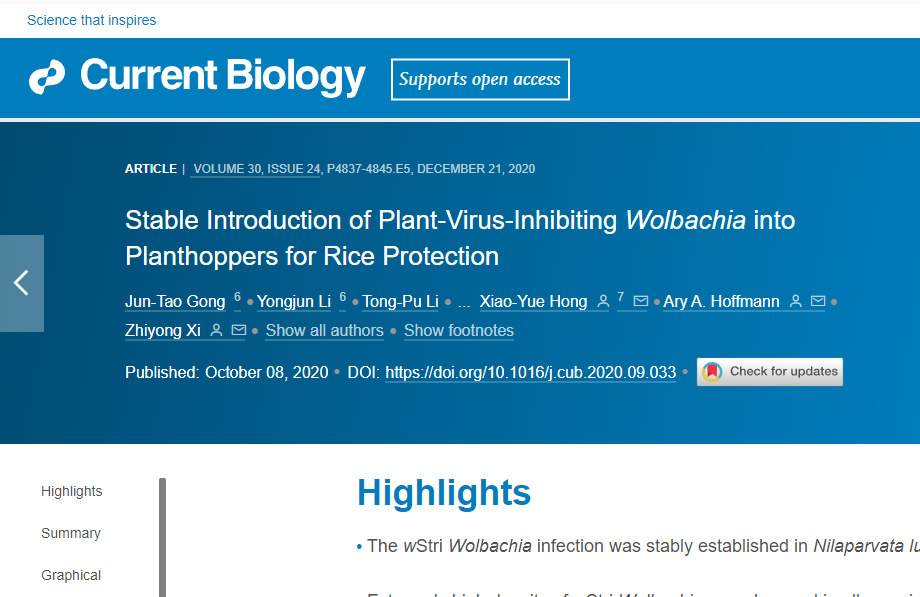The height and width of the screenshot is (597, 920).
Task: Click the Crossmark bookmark icon
Action: (x=712, y=372)
